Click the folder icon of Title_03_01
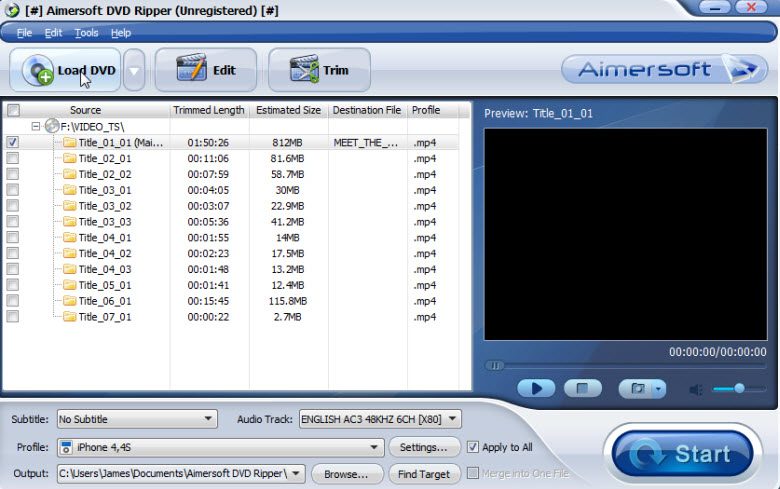The image size is (780, 489). [x=70, y=190]
